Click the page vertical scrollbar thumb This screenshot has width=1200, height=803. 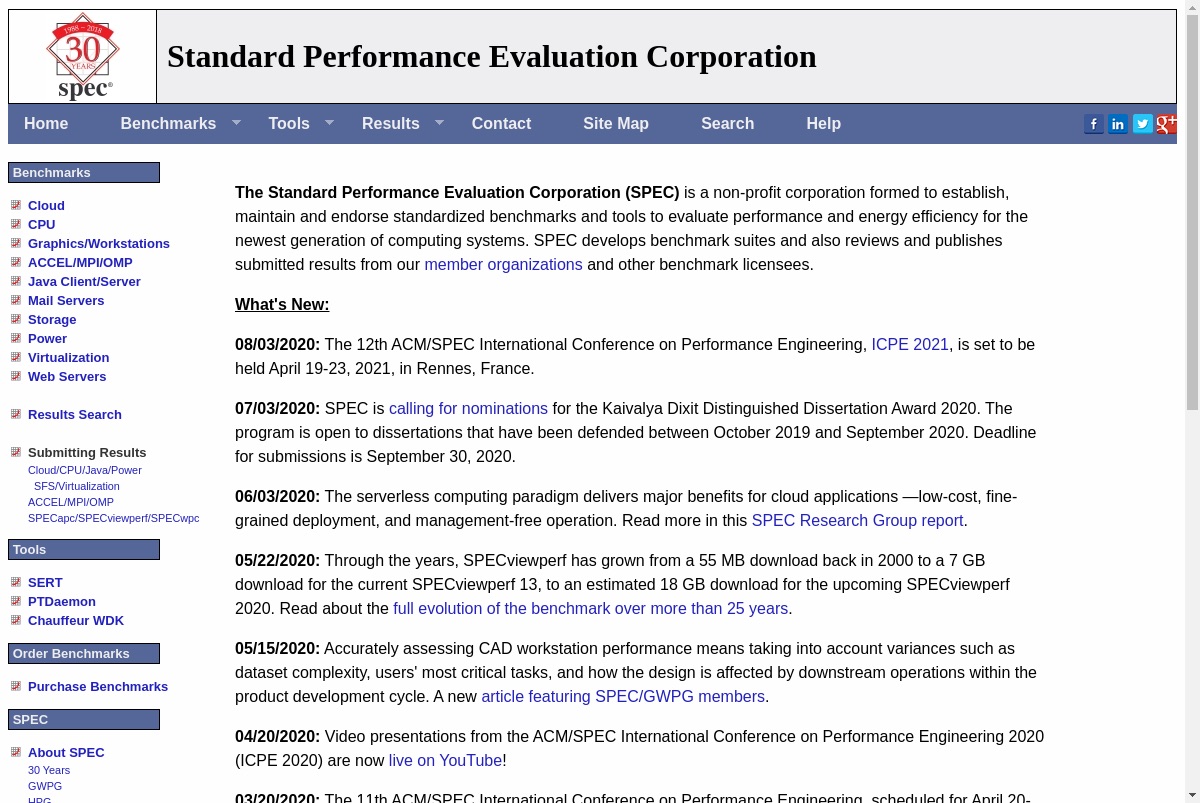point(1192,212)
